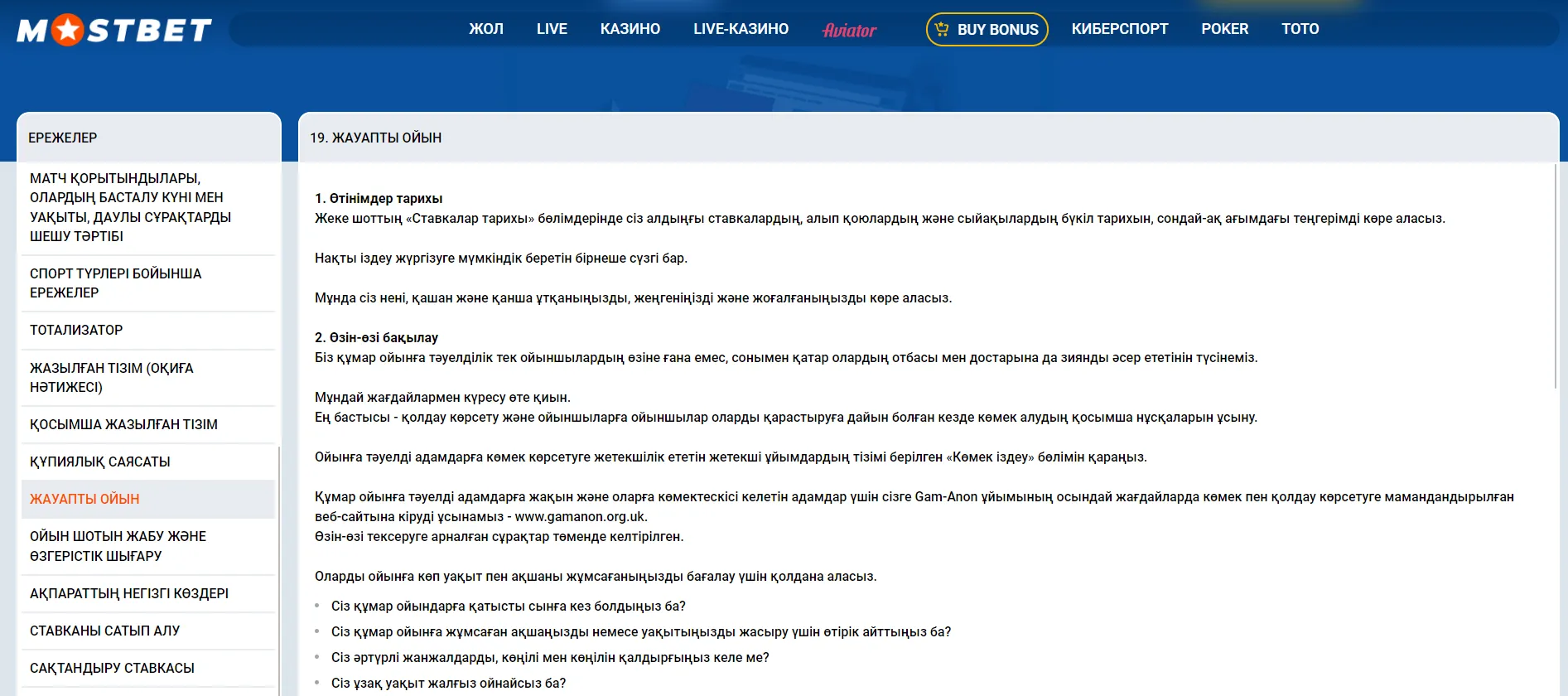The height and width of the screenshot is (696, 1568).
Task: Click the Mostbet logo
Action: (x=114, y=31)
